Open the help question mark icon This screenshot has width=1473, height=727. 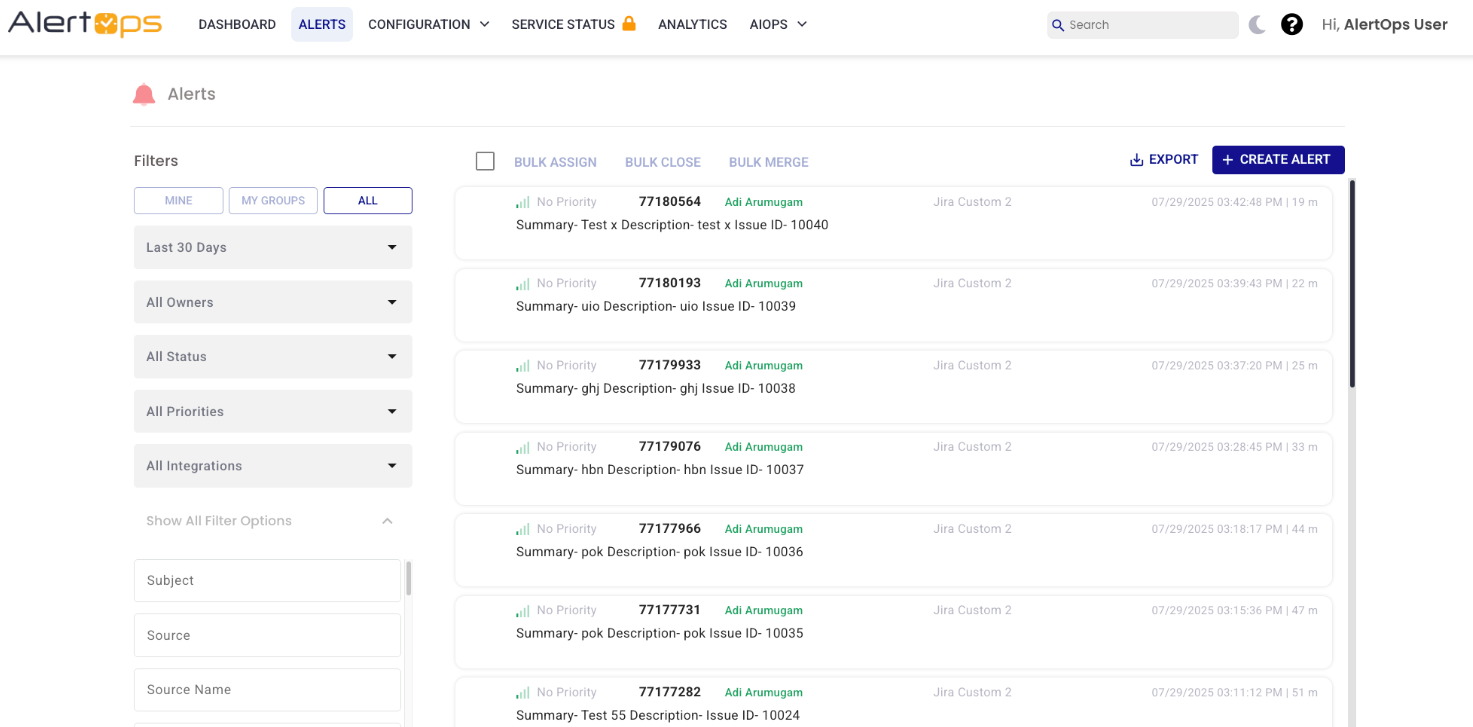pos(1292,25)
